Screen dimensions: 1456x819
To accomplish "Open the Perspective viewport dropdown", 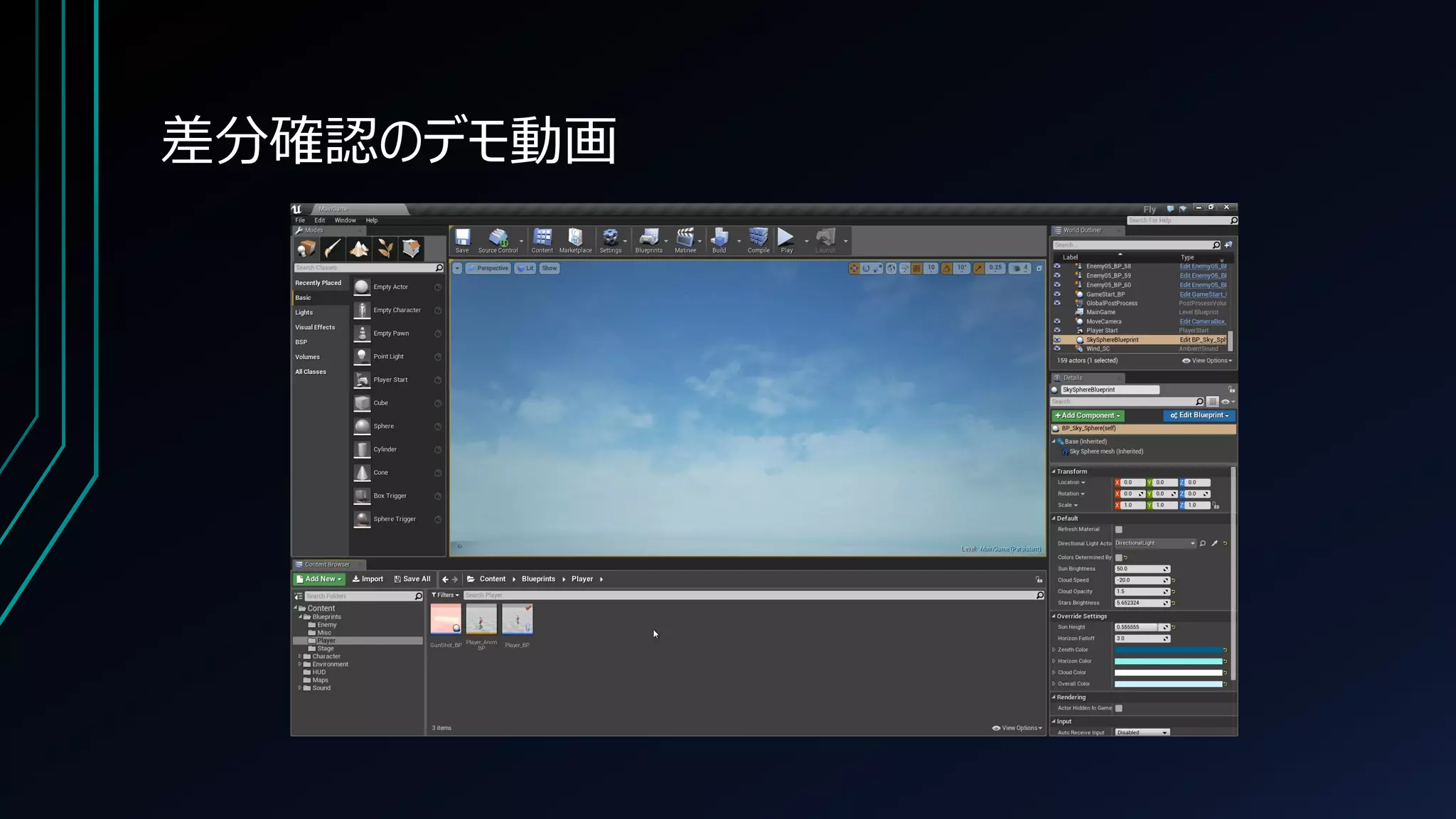I will click(488, 269).
